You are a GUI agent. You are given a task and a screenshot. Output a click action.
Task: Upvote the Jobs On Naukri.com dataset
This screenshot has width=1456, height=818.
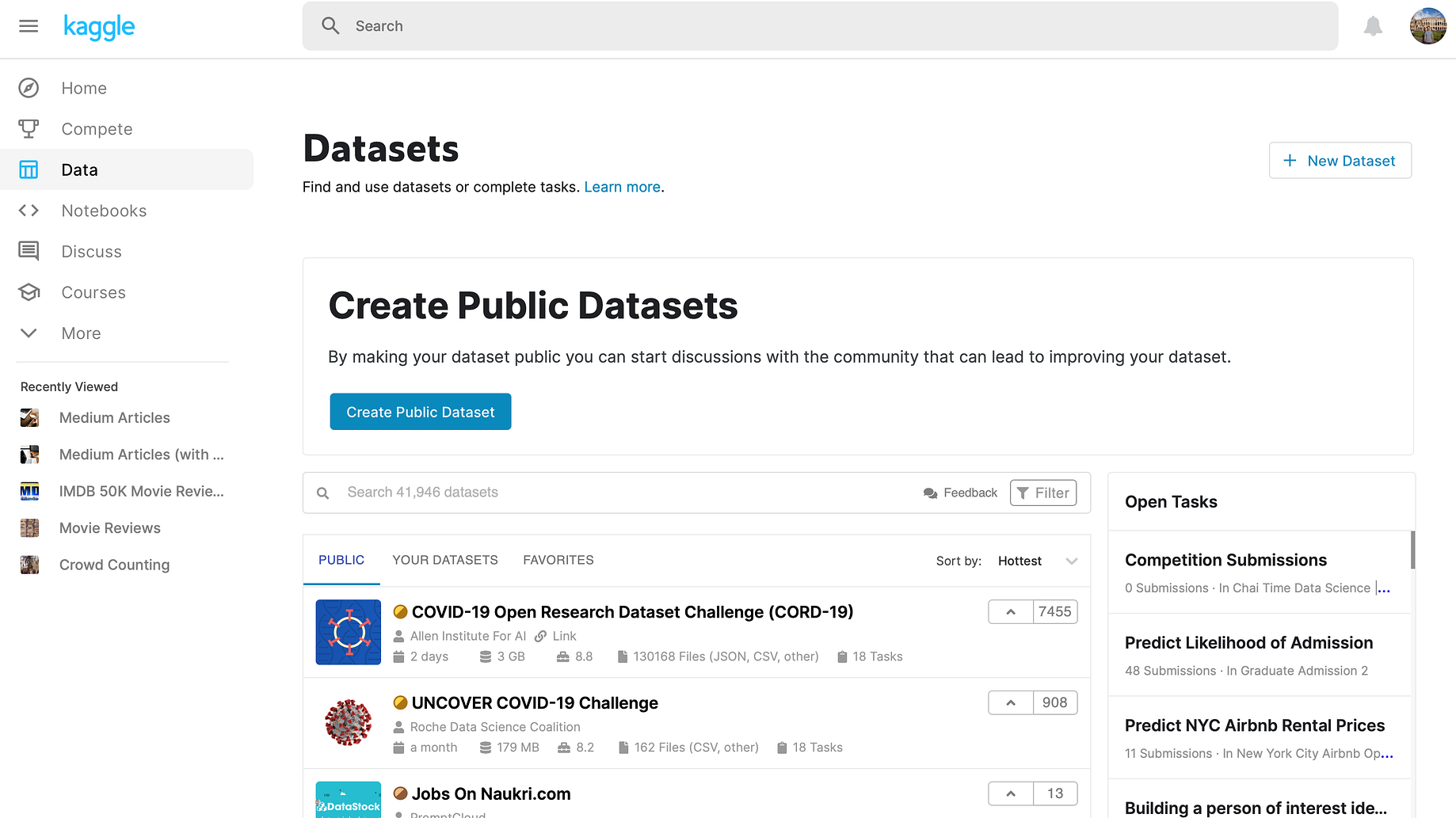click(1011, 793)
